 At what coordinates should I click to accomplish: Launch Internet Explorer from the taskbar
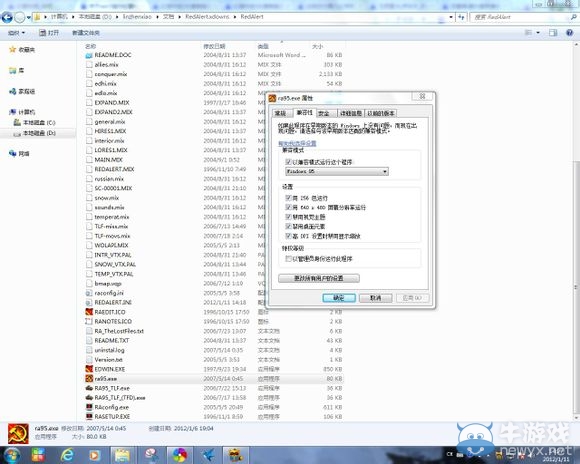pyautogui.click(x=67, y=454)
